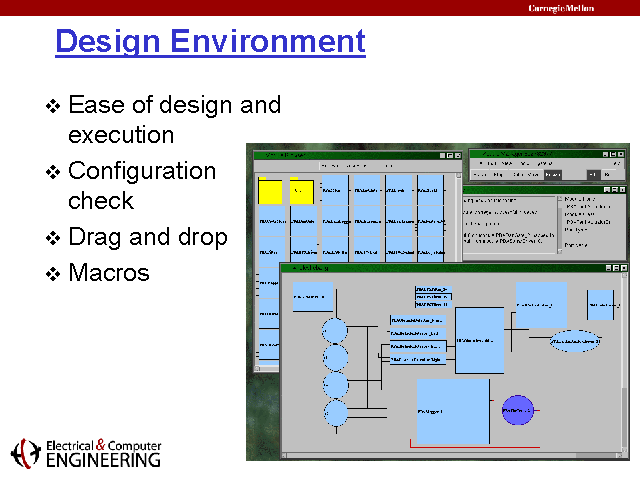
Task: Select the second yellow palette block
Action: (x=302, y=190)
